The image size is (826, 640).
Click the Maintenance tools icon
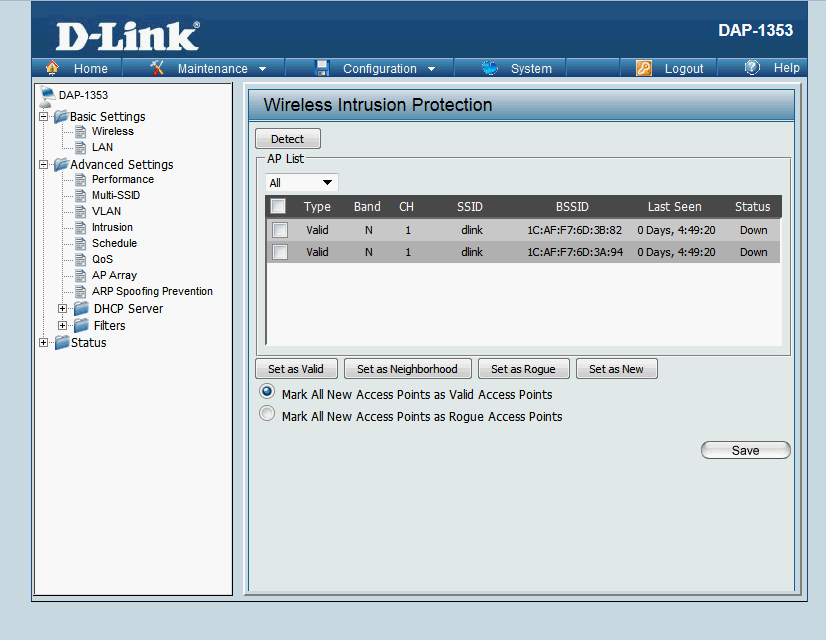point(157,68)
